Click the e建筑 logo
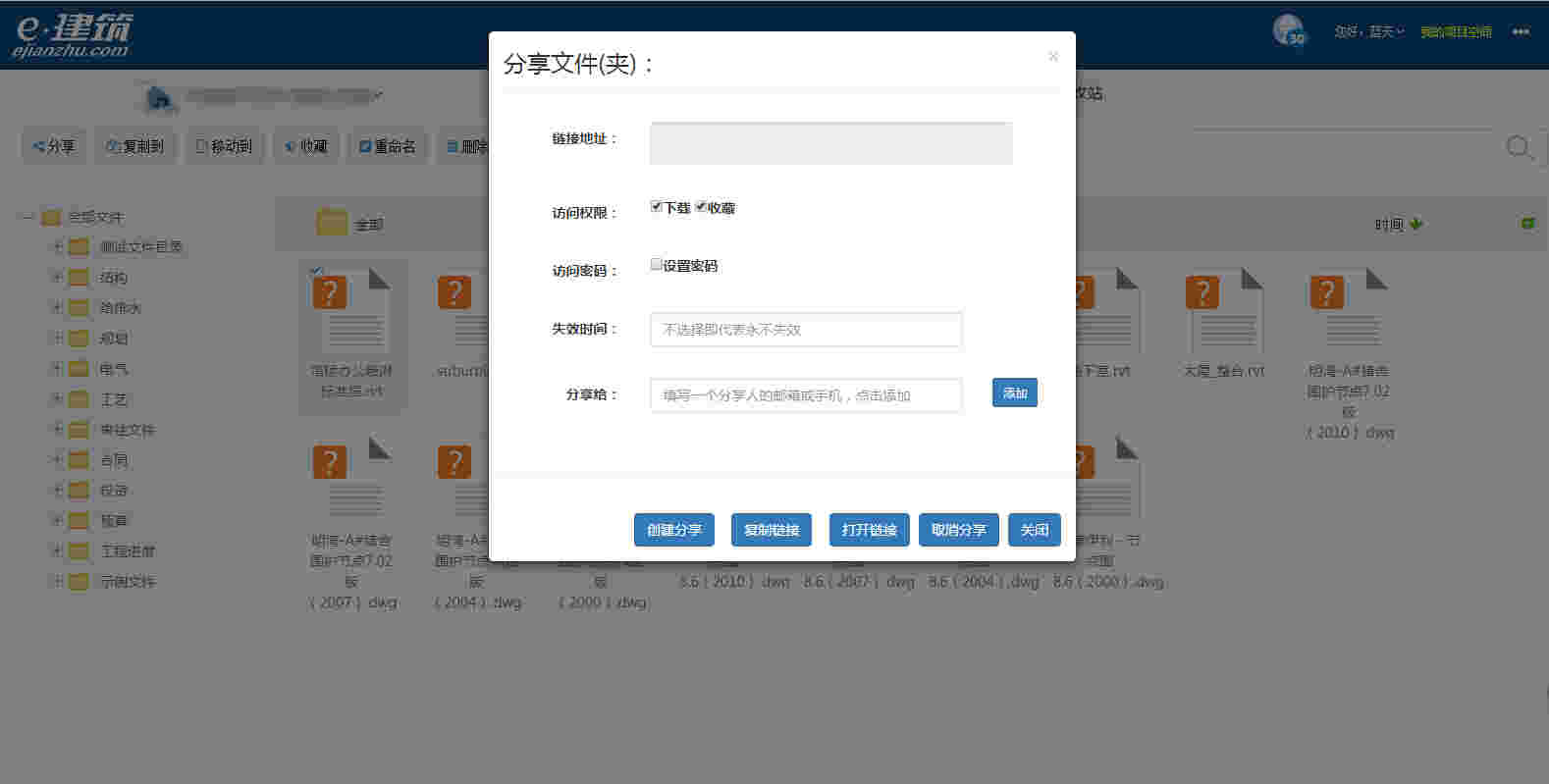The width and height of the screenshot is (1549, 784). pos(74,35)
